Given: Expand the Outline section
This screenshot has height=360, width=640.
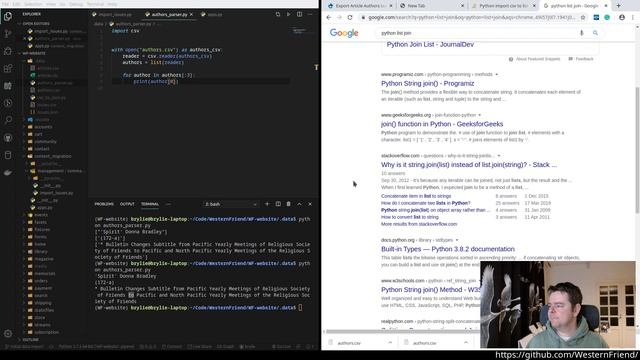Looking at the screenshot, I should click(x=31, y=340).
